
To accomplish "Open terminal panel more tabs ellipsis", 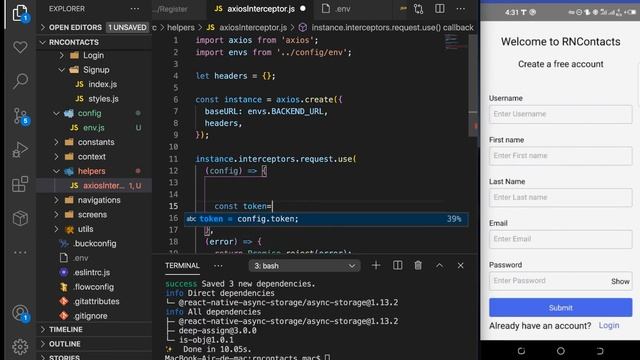I will pos(218,266).
